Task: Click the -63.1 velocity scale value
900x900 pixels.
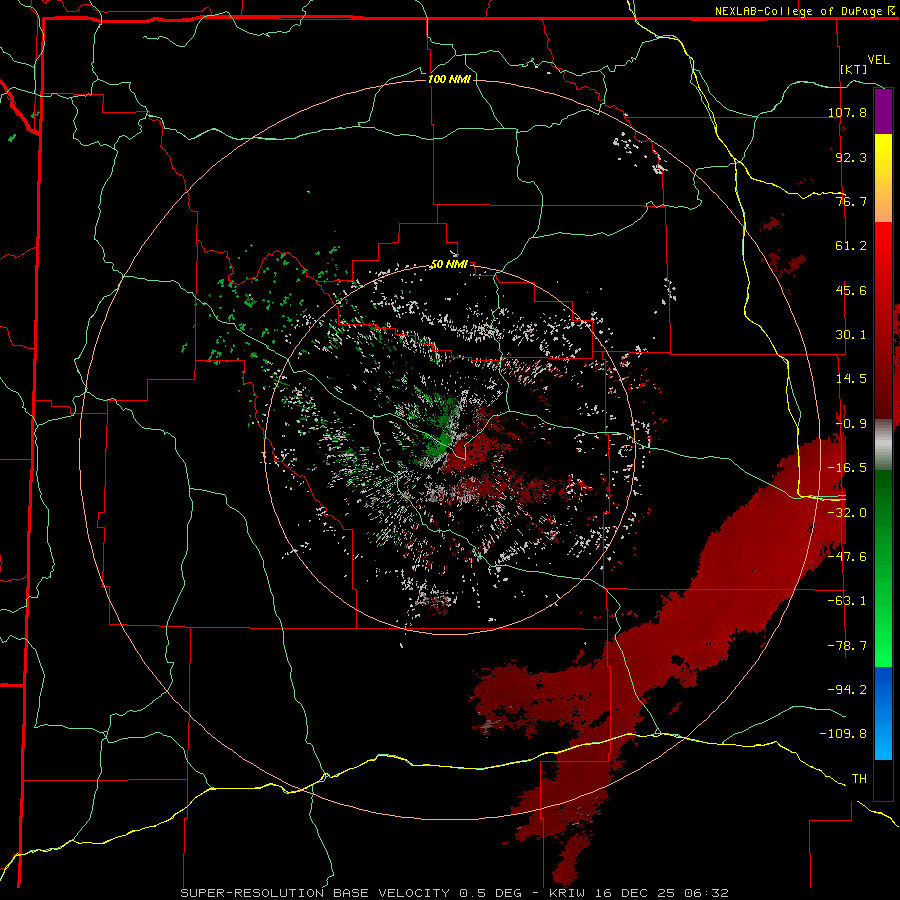Action: point(847,601)
